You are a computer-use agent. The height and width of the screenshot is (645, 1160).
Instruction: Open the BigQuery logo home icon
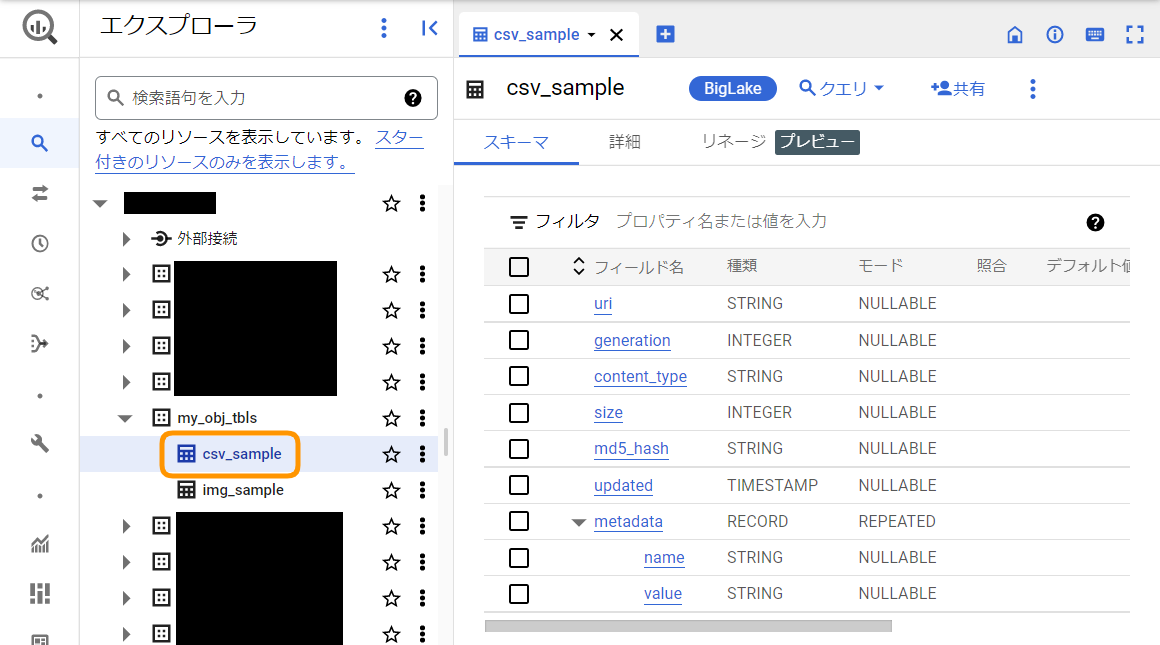[x=39, y=28]
